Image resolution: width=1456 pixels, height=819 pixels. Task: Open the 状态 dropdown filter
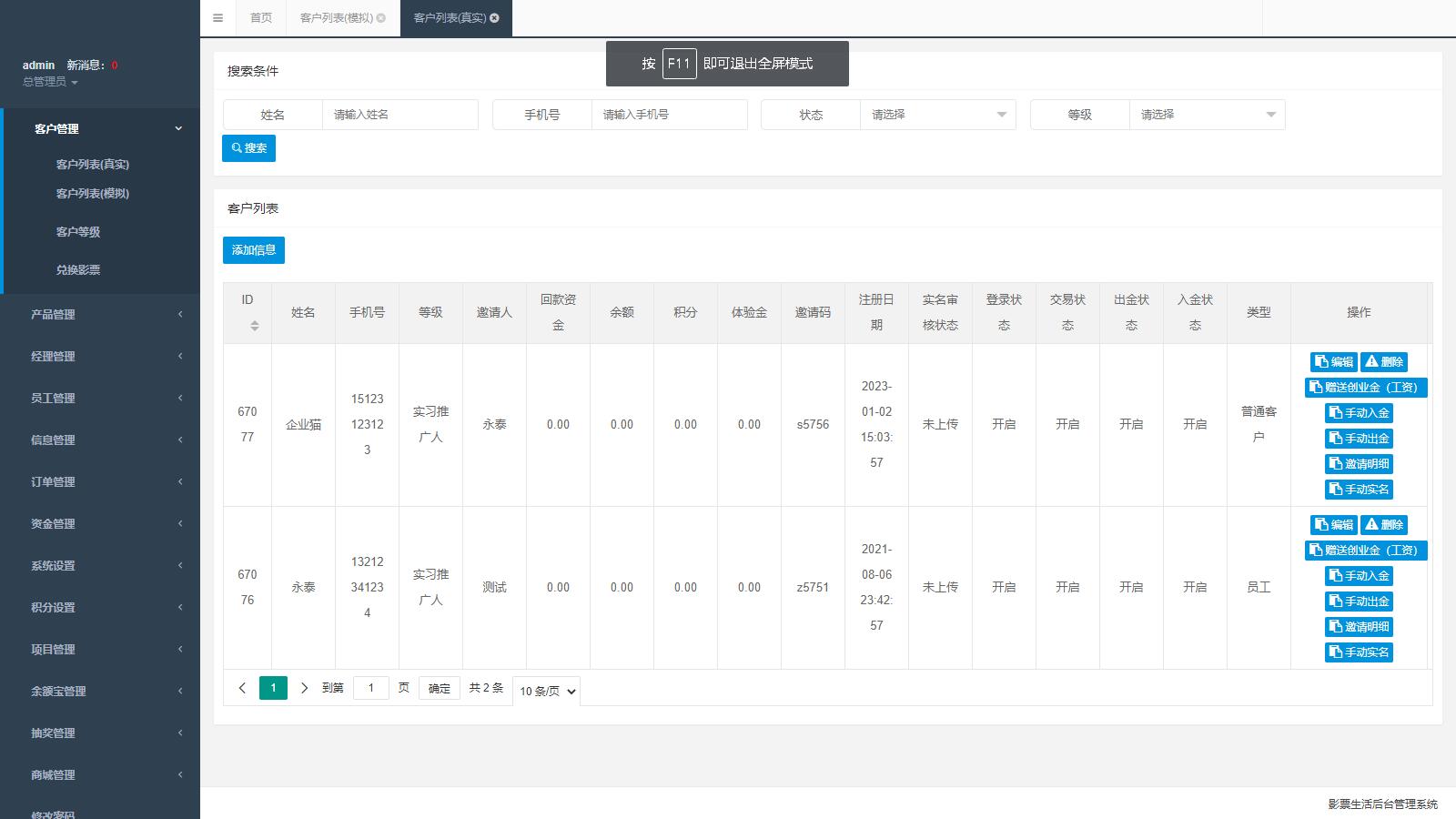click(x=937, y=115)
